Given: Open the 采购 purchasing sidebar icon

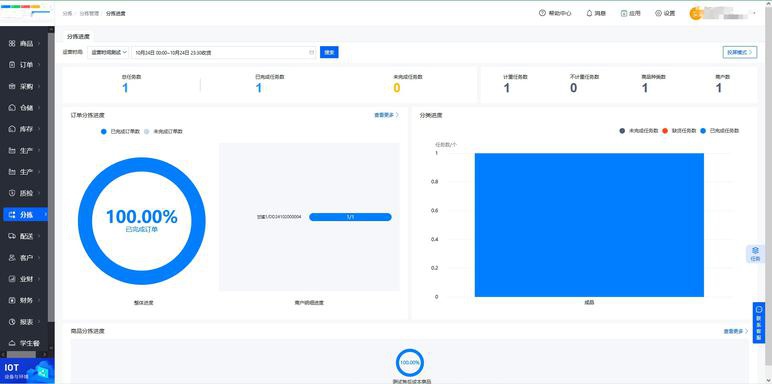Looking at the screenshot, I should coord(12,86).
